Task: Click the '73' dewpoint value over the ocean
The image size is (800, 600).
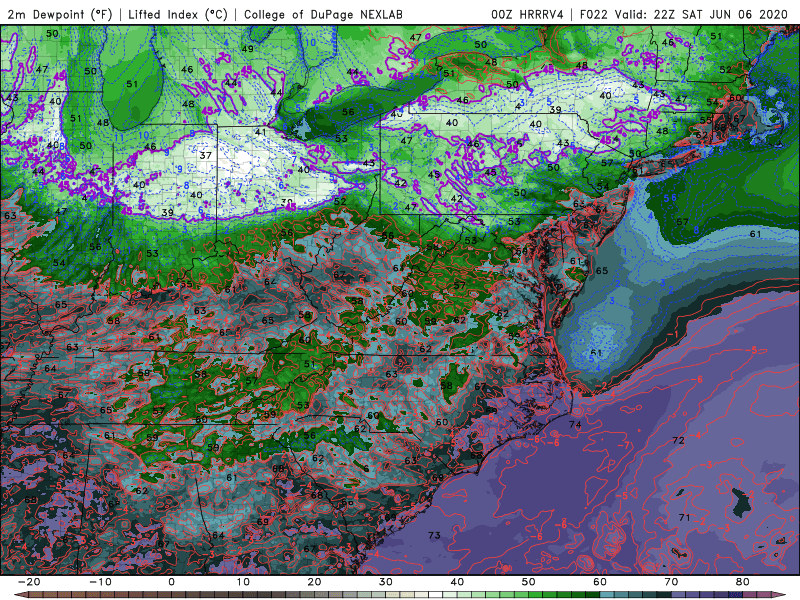Action: [x=434, y=535]
